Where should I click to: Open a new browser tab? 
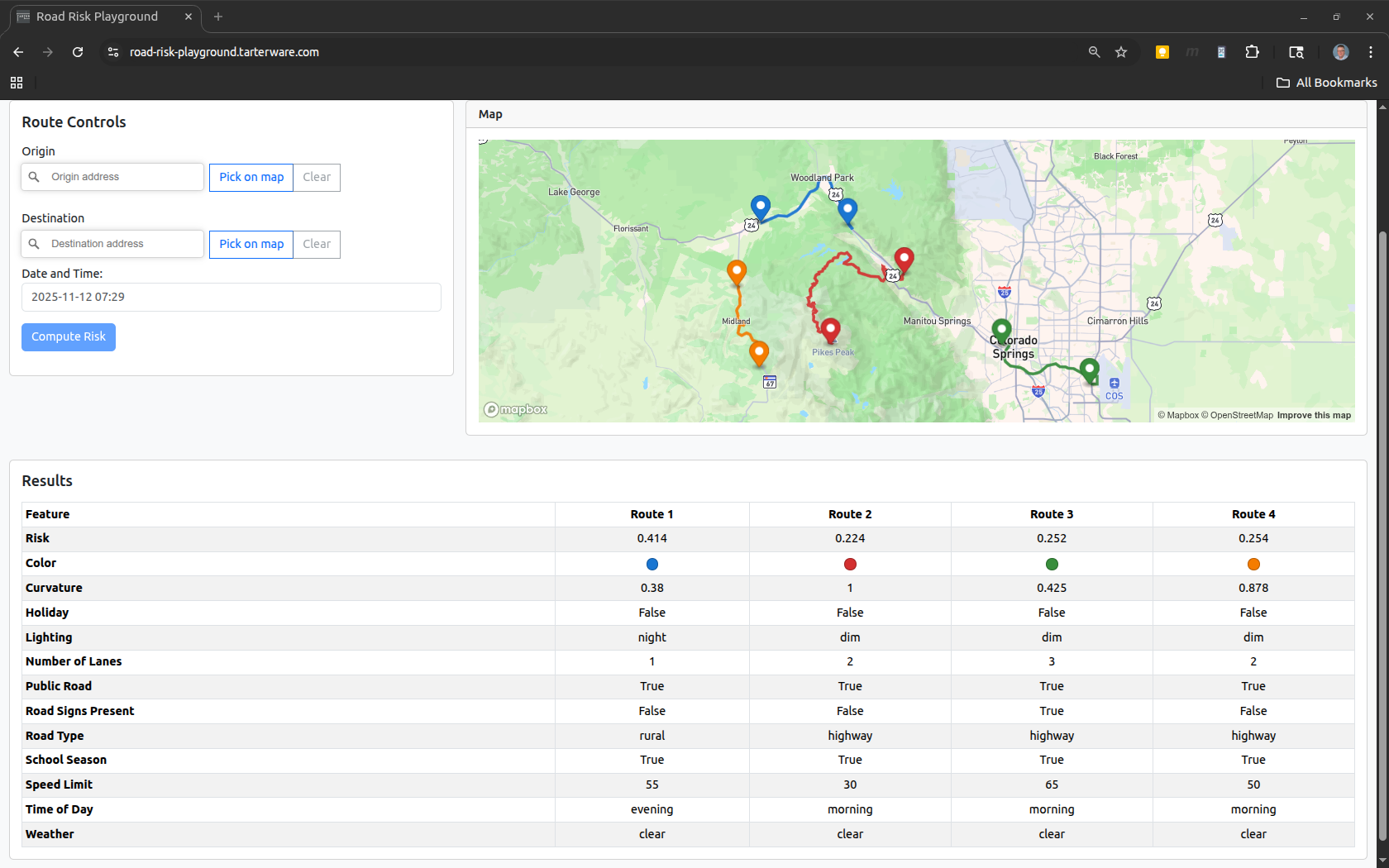(217, 17)
